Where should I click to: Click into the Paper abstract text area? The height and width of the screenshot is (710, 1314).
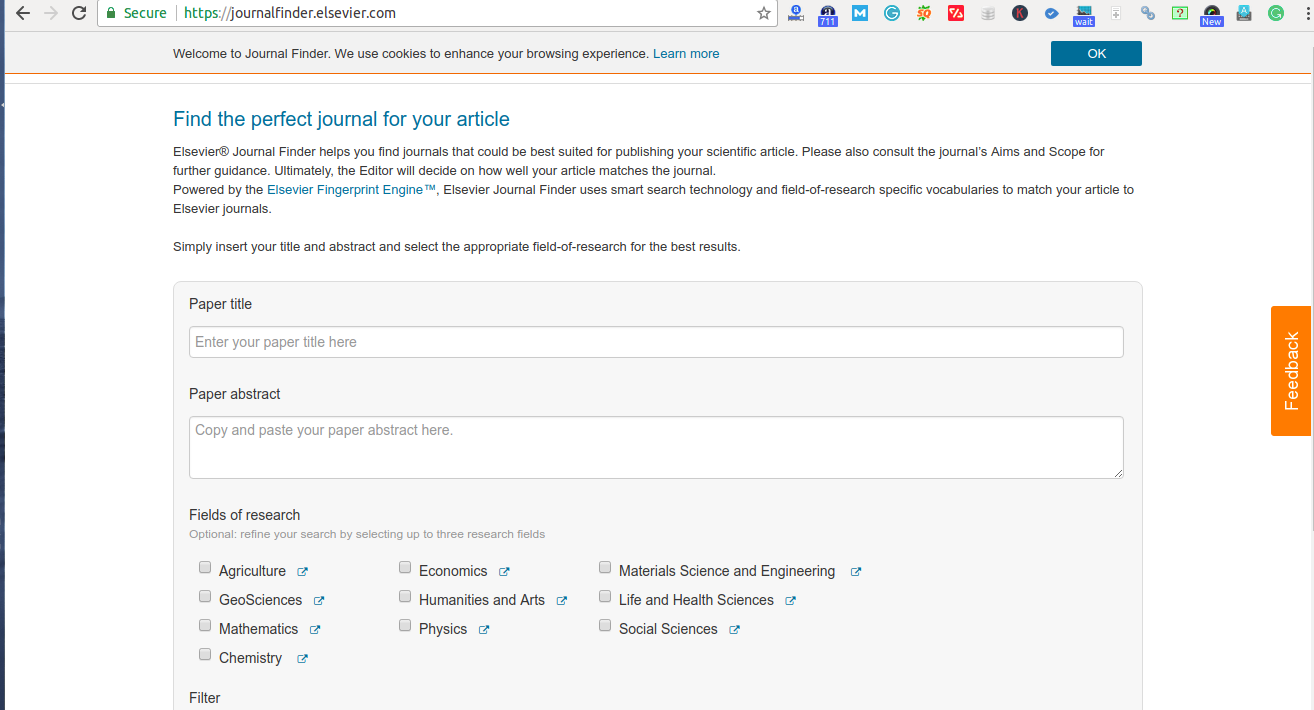[x=656, y=447]
